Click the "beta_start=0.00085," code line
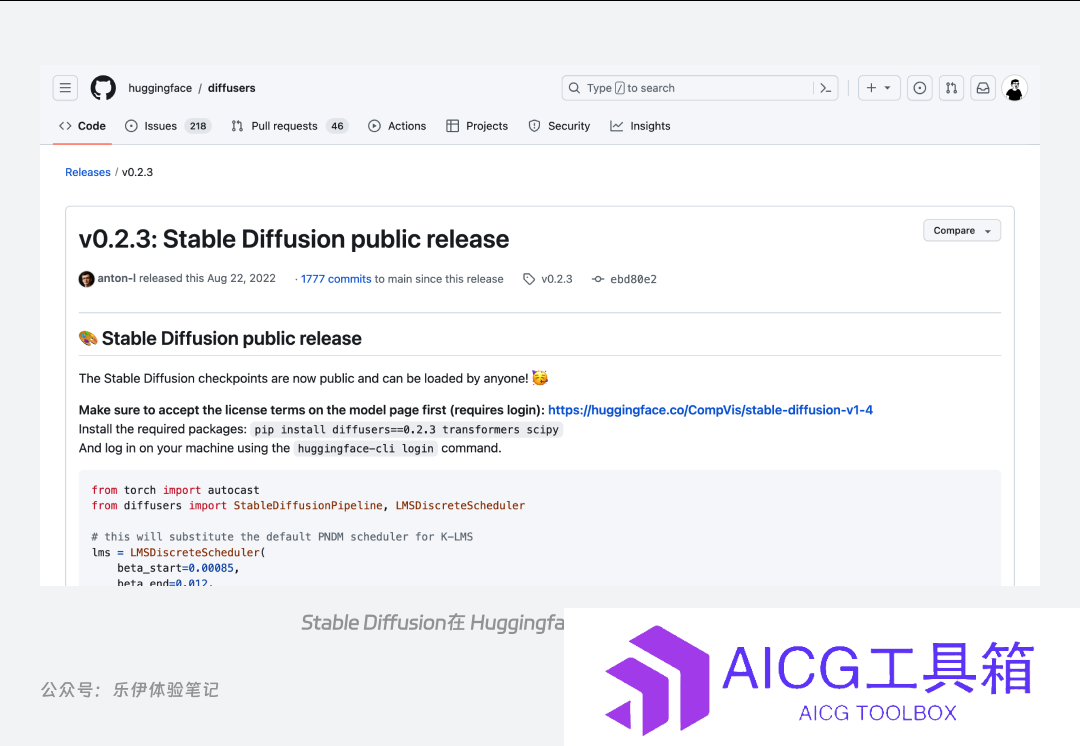 click(x=178, y=568)
